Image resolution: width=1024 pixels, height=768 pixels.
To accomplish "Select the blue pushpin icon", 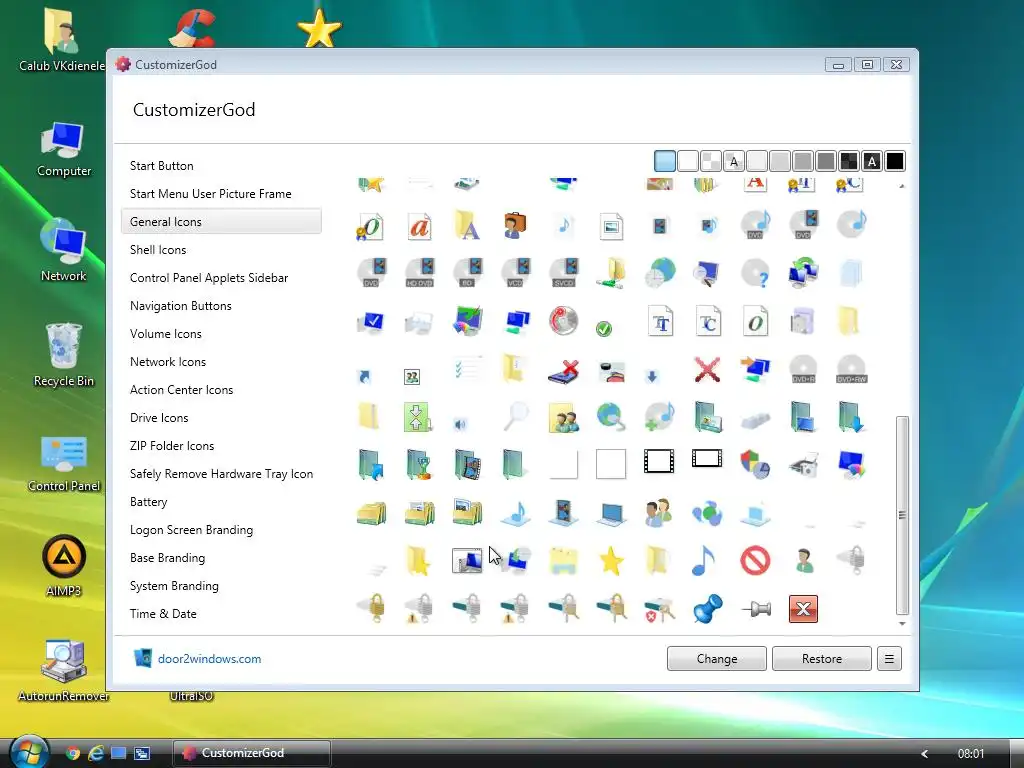I will (x=707, y=609).
